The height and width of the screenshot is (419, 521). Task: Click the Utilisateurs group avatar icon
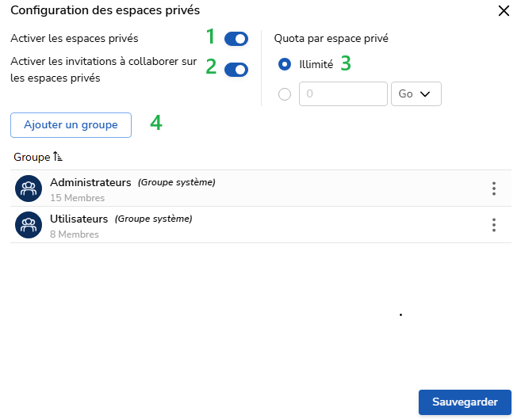point(29,225)
